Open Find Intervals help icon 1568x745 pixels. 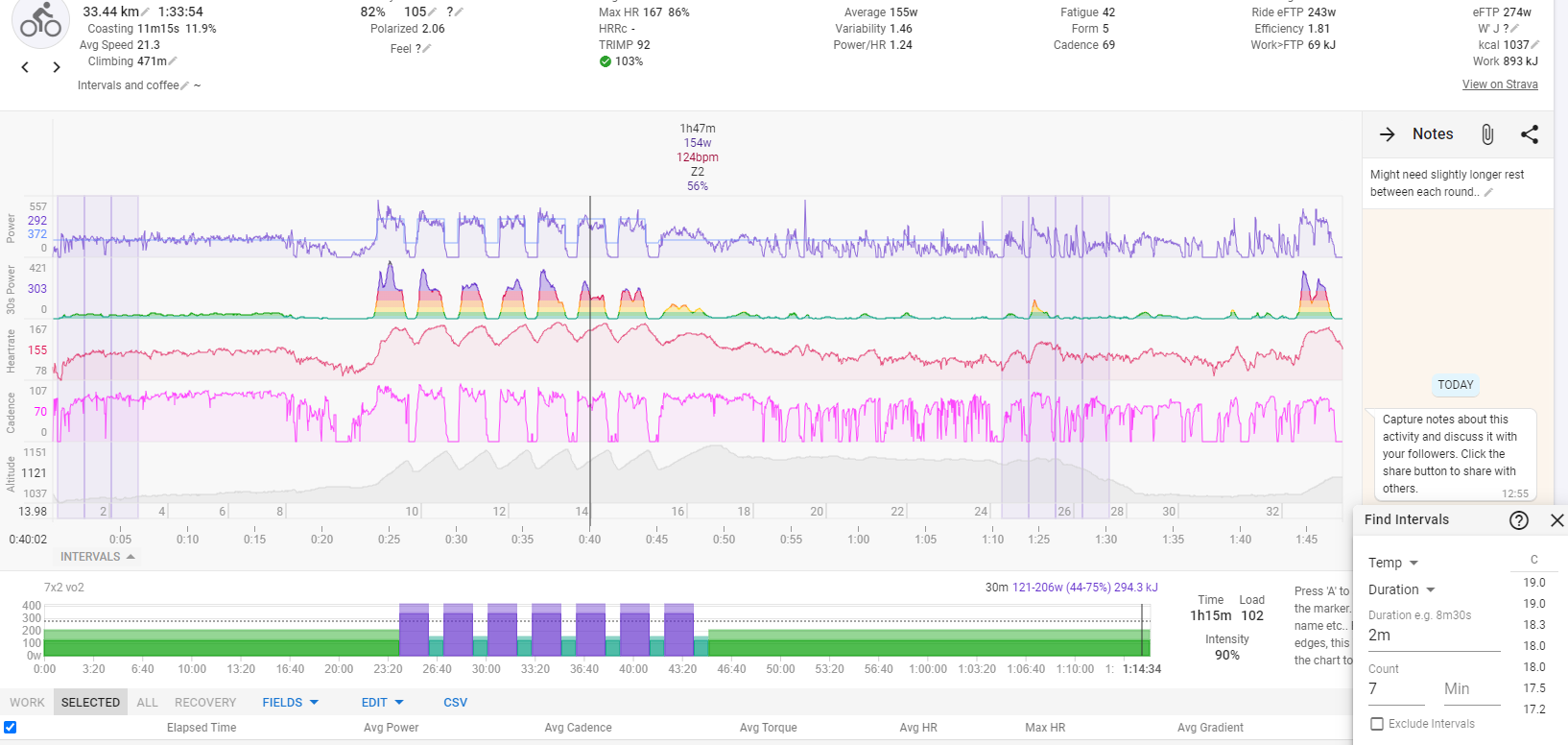pyautogui.click(x=1519, y=520)
